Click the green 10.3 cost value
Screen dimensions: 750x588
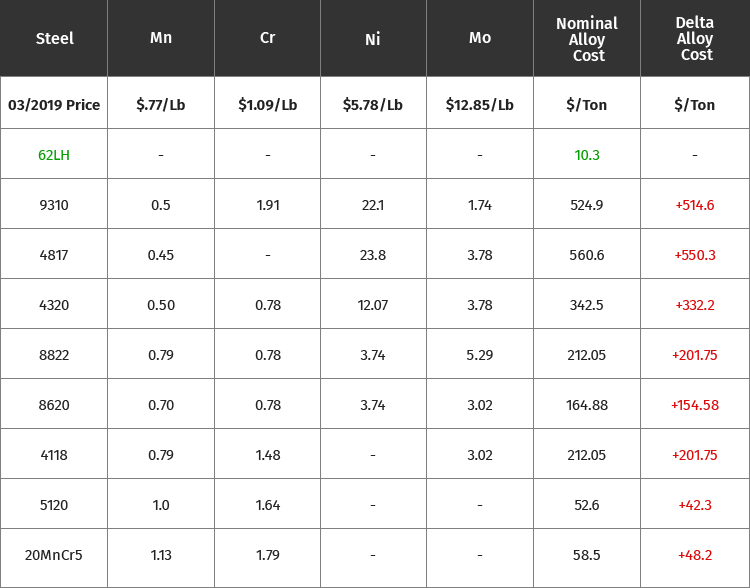(587, 155)
